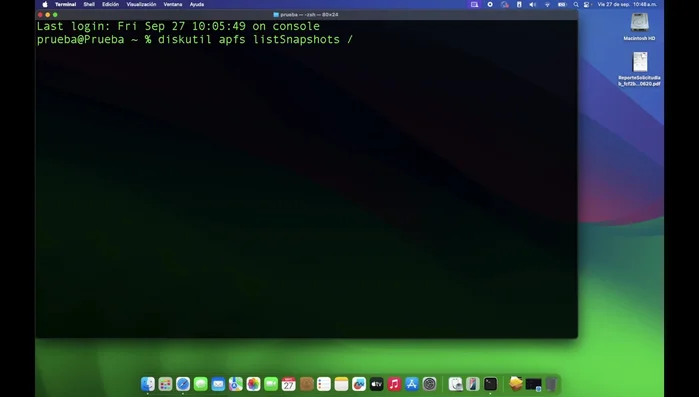
Task: Zoom the Terminal window with green button
Action: [55, 15]
